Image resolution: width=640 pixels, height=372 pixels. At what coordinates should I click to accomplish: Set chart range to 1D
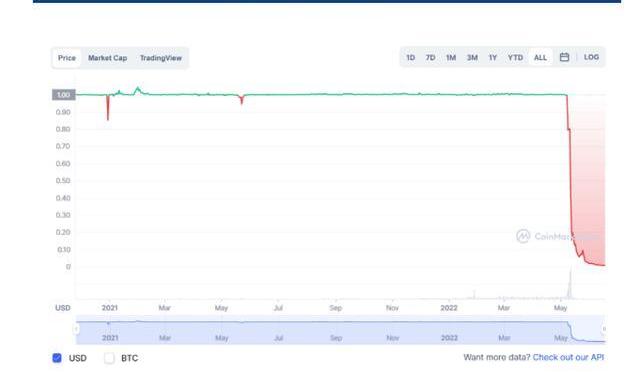(411, 58)
